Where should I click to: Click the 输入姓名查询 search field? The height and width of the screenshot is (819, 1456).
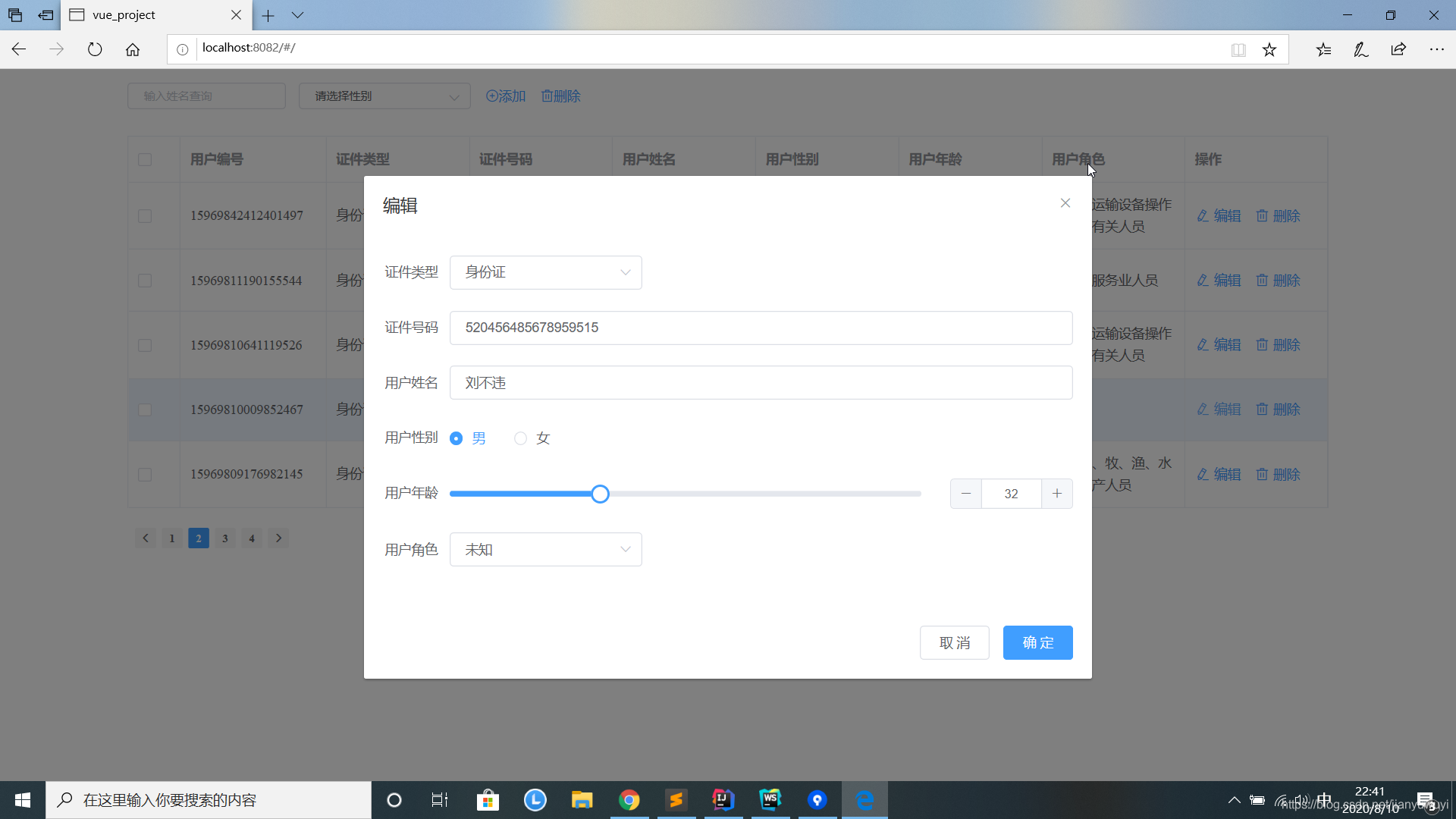(x=206, y=96)
